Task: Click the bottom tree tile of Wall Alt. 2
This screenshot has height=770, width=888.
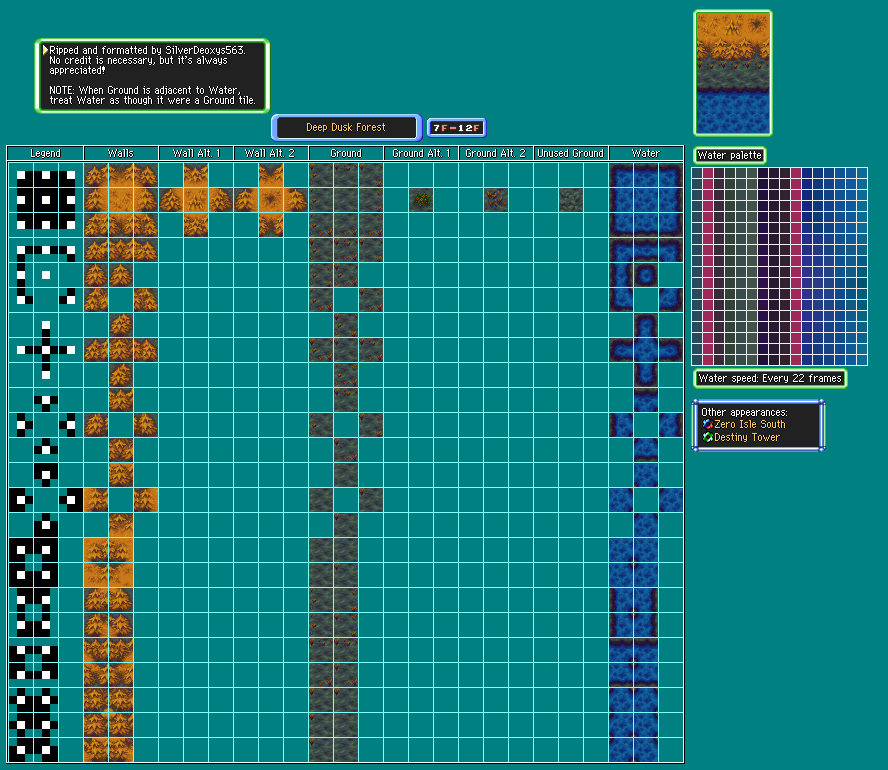Action: coord(271,225)
